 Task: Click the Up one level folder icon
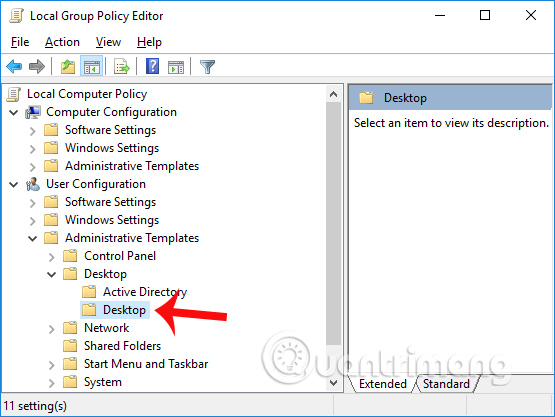click(x=68, y=67)
